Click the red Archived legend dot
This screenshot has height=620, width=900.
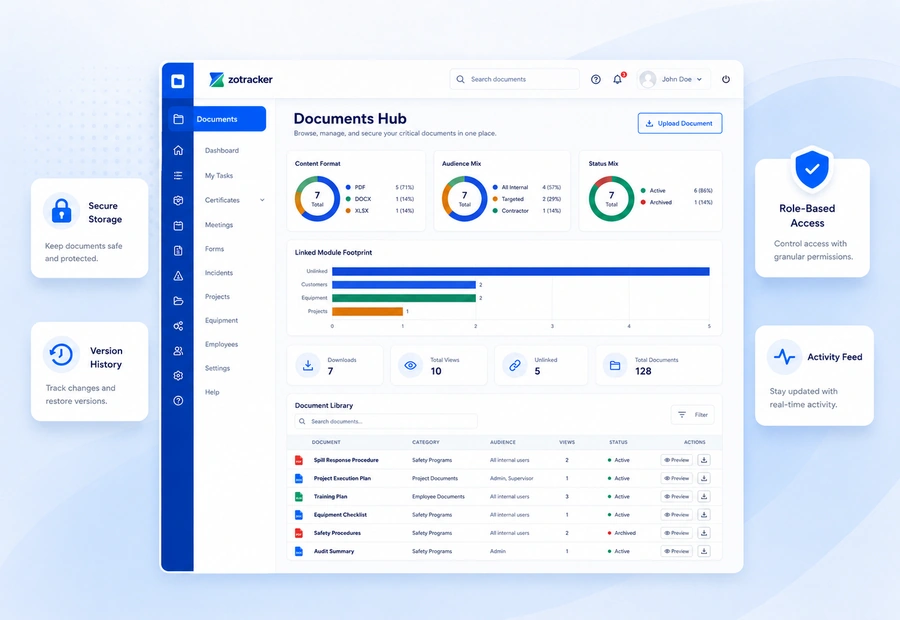pyautogui.click(x=643, y=202)
